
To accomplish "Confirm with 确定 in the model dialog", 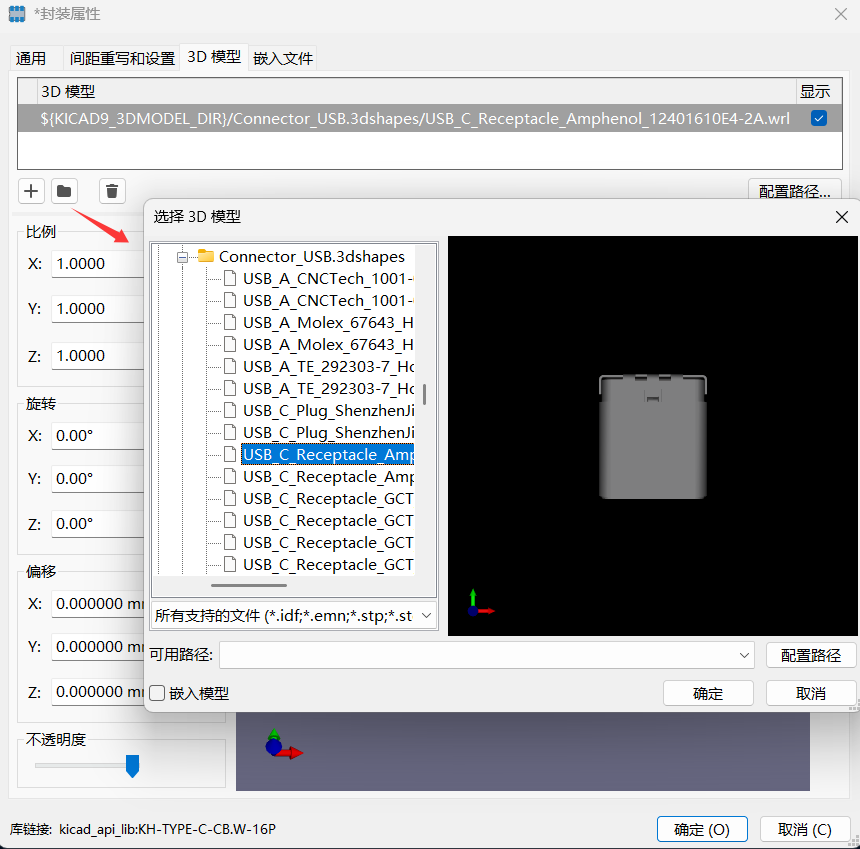I will pos(708,693).
